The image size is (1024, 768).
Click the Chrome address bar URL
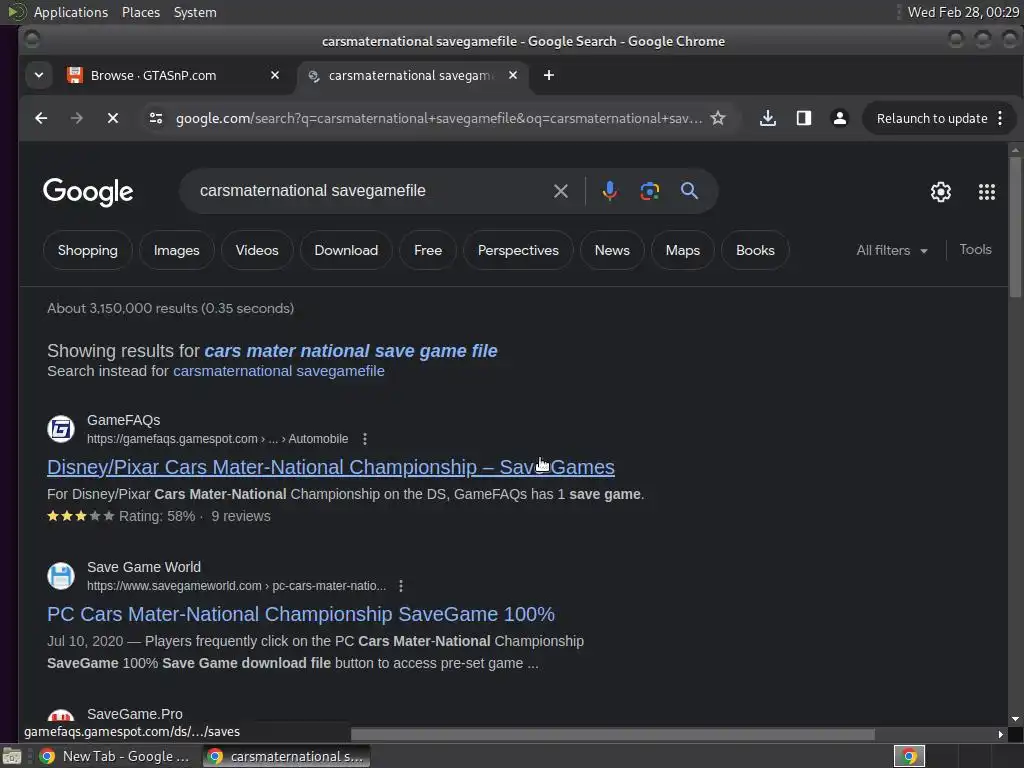(x=439, y=118)
